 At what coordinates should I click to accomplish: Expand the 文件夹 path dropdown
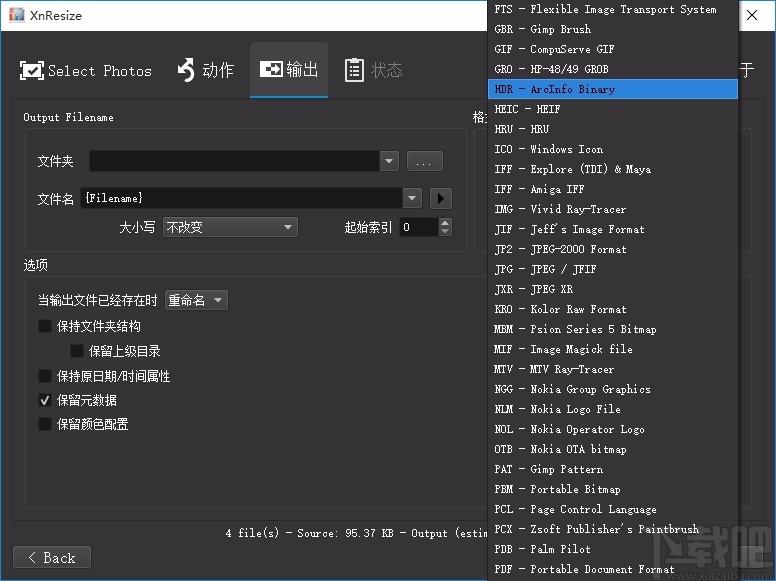pyautogui.click(x=389, y=161)
